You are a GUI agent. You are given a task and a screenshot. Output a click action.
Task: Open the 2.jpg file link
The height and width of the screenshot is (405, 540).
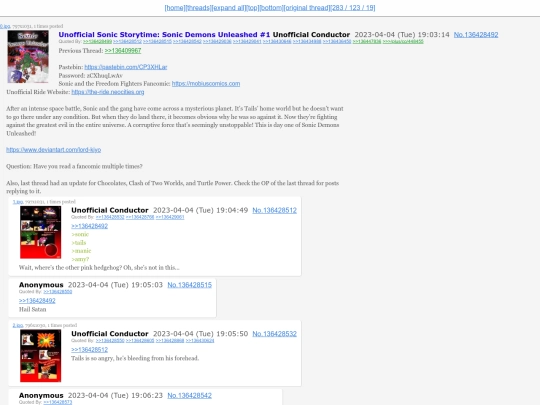click(x=18, y=325)
